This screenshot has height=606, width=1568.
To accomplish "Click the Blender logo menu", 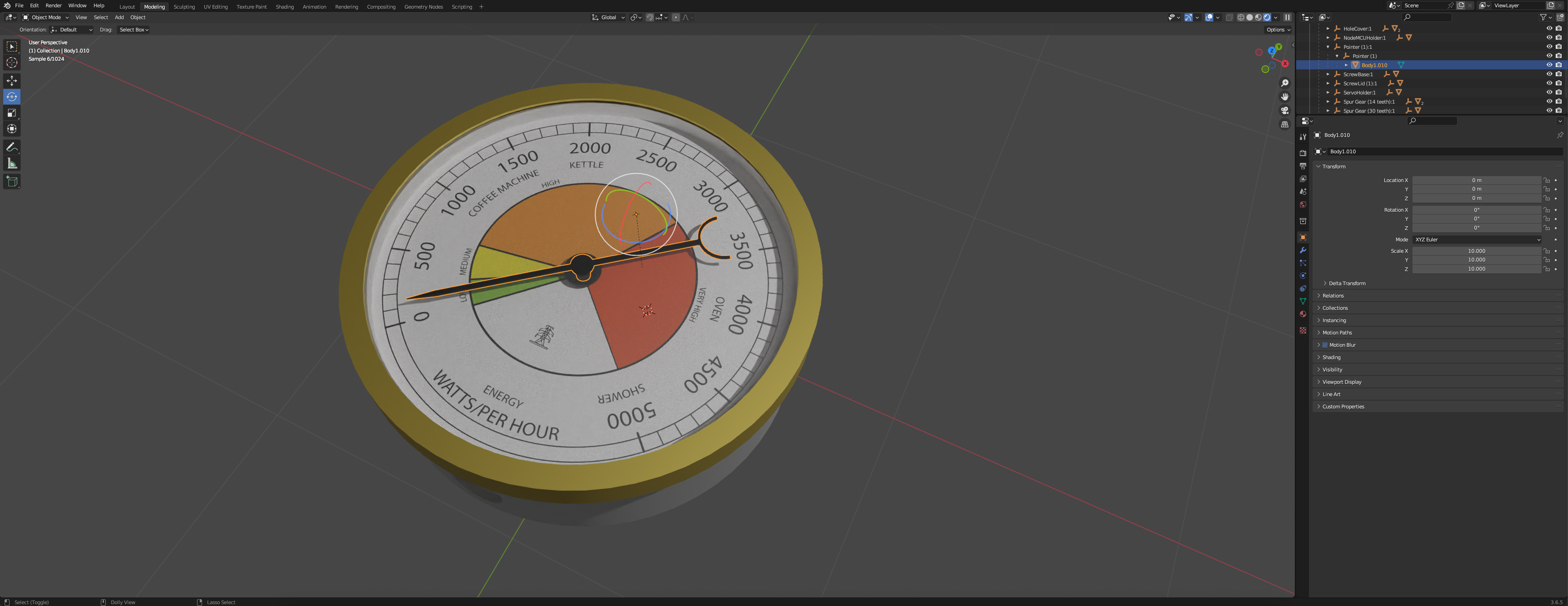I will point(7,5).
